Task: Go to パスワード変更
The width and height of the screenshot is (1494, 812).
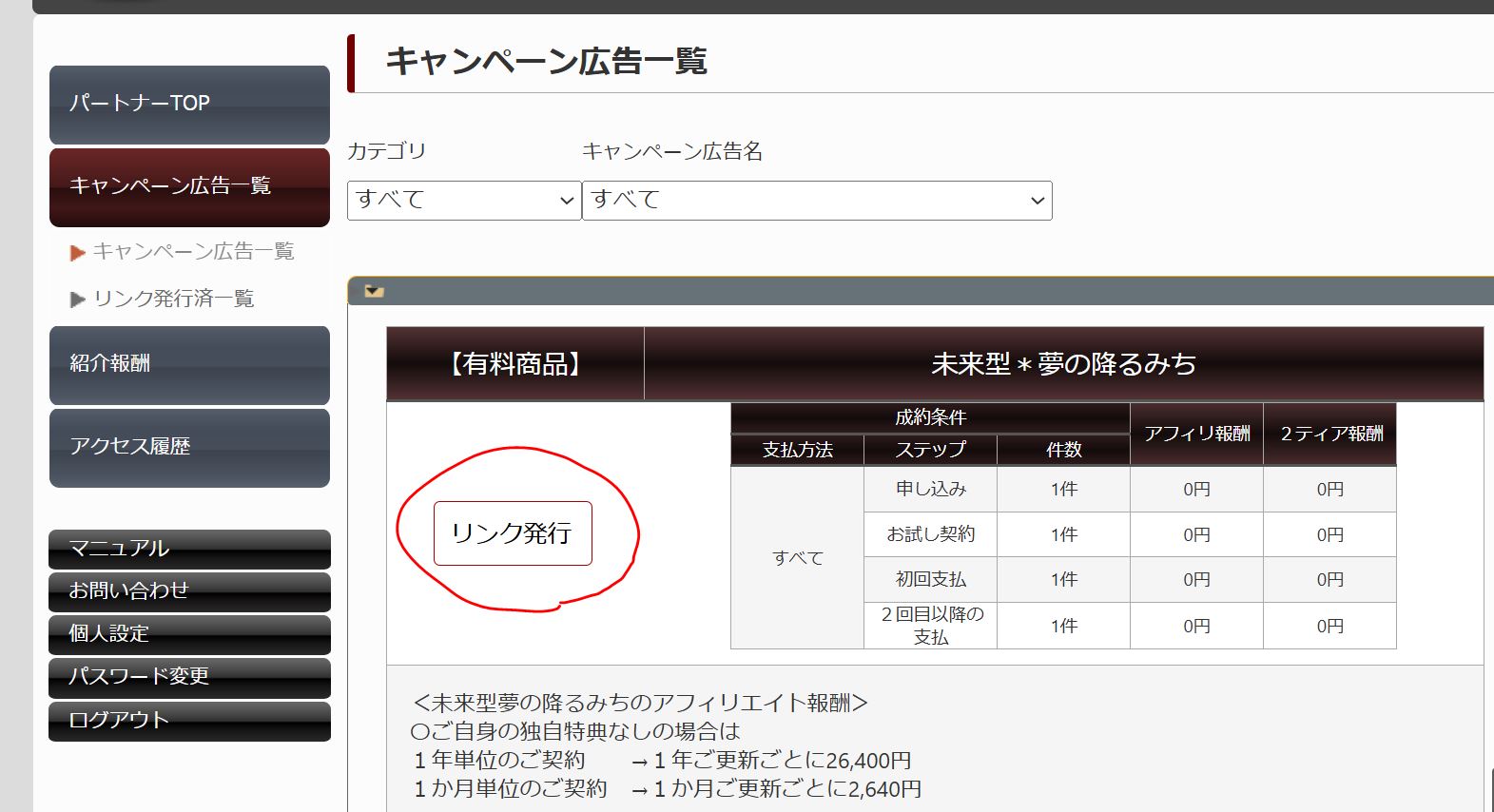Action: coord(189,677)
